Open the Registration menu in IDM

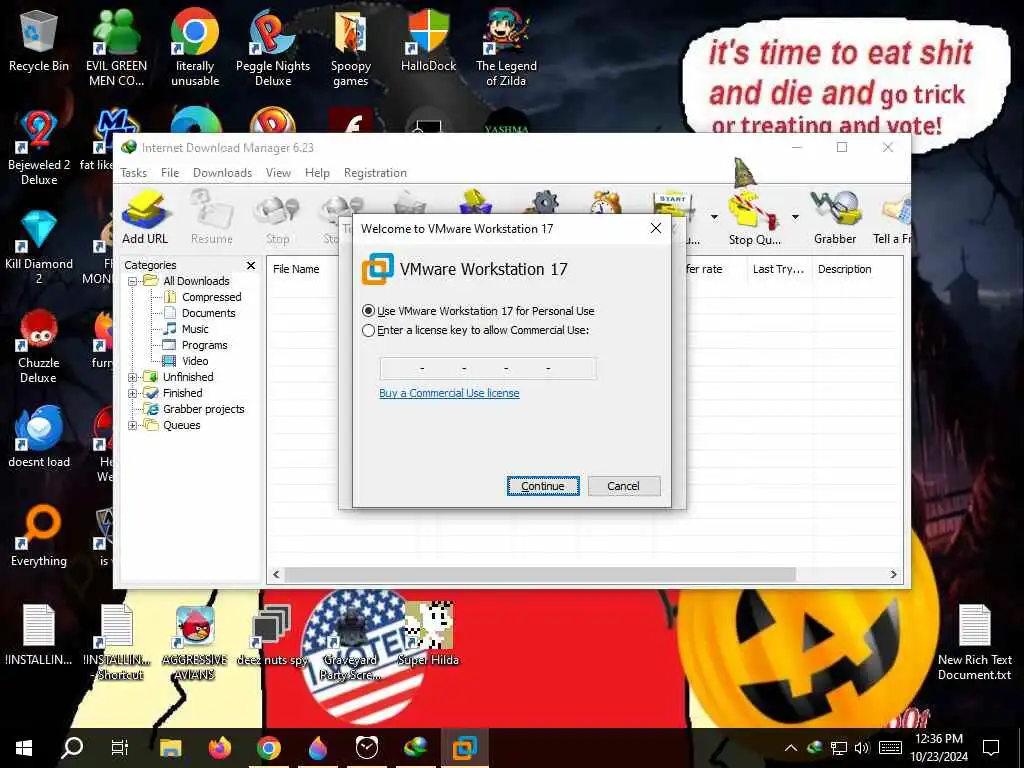[x=376, y=173]
